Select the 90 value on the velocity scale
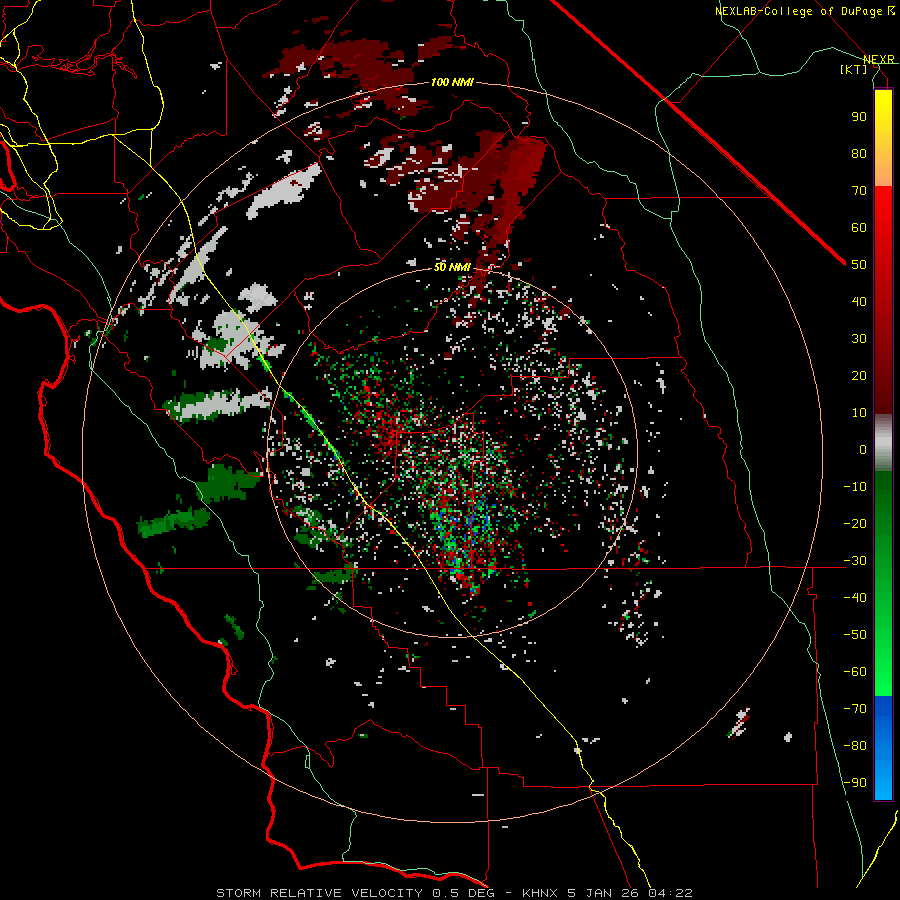The height and width of the screenshot is (900, 900). (x=859, y=117)
